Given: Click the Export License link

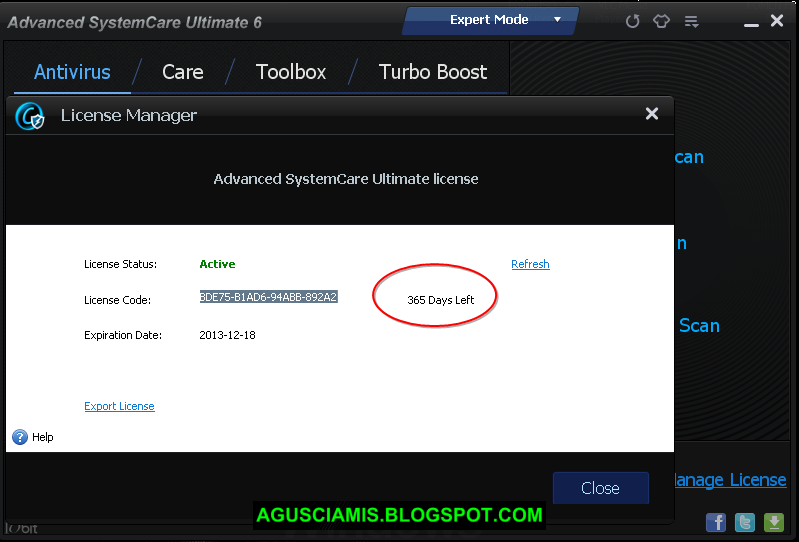Looking at the screenshot, I should pos(119,406).
